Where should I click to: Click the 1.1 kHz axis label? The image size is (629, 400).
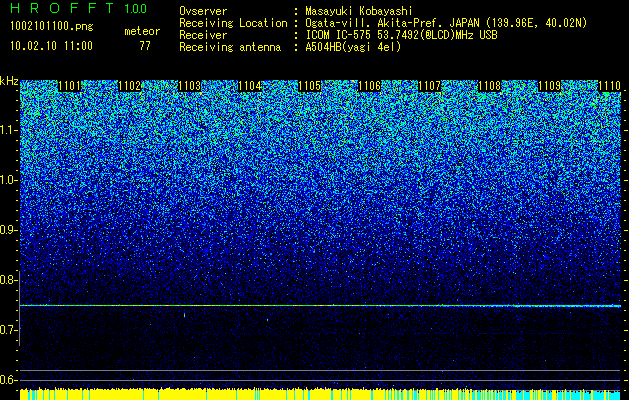(x=8, y=130)
